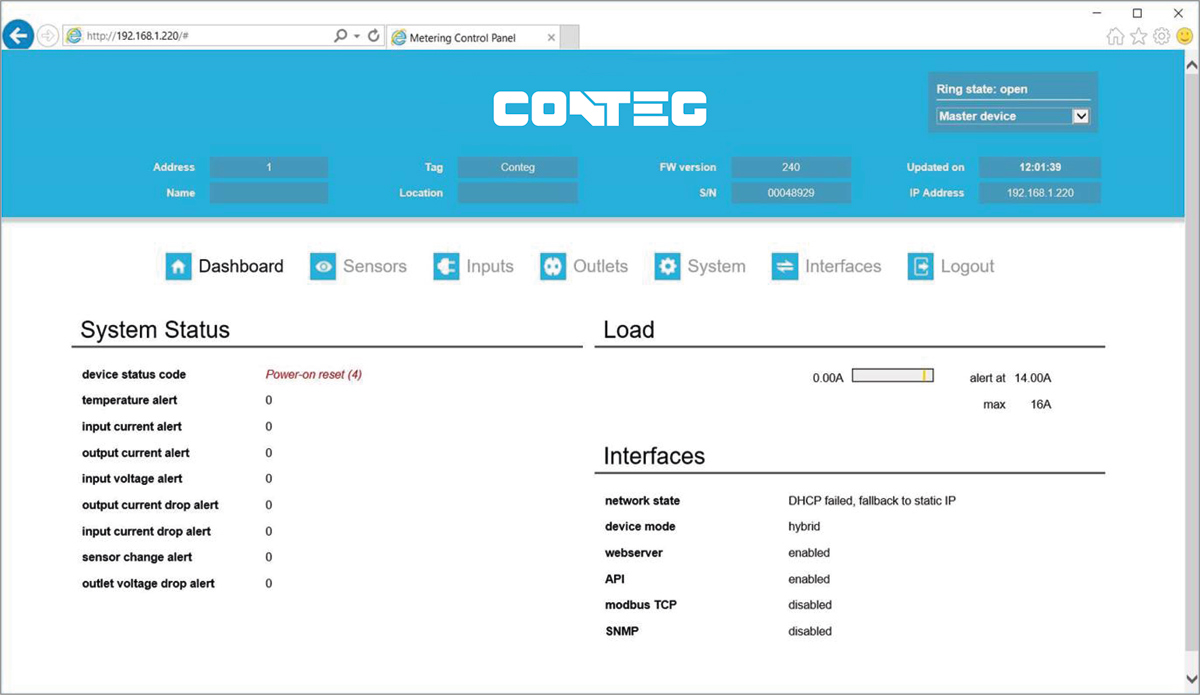Minimize the browser window
1200x695 pixels.
click(1098, 13)
